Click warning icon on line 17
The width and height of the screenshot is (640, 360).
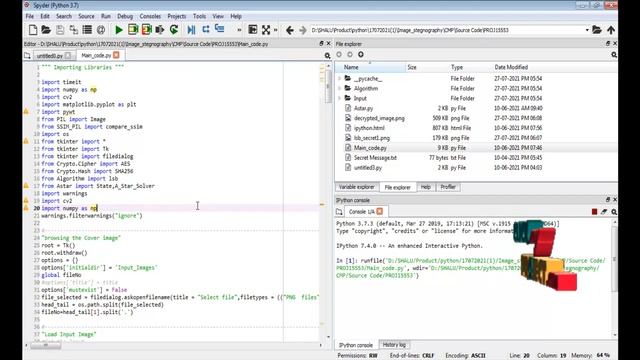coord(26,186)
